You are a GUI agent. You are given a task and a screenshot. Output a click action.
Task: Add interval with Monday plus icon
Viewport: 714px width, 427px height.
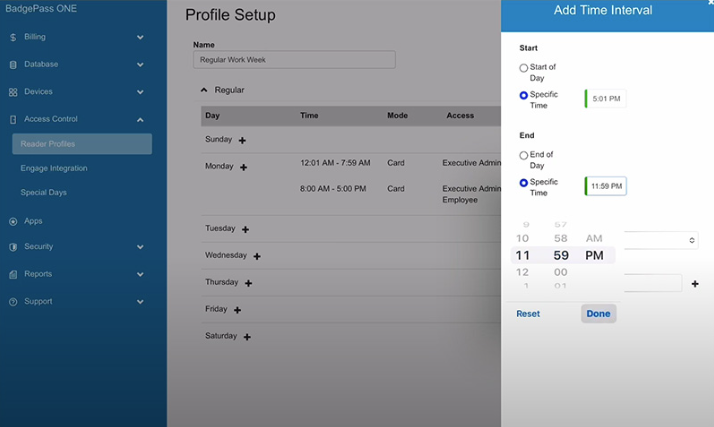[x=243, y=167]
